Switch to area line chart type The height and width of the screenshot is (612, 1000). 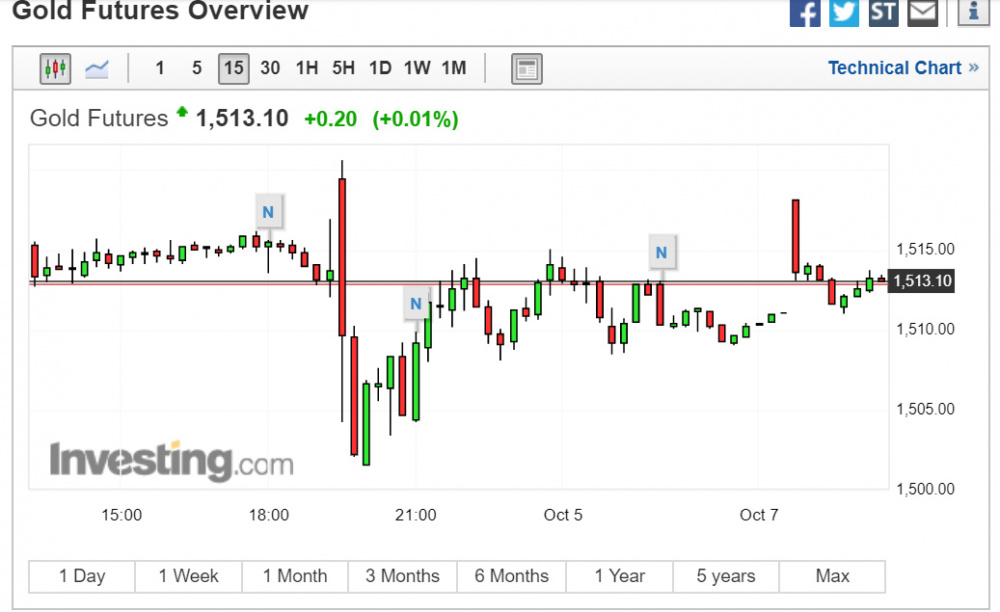(96, 68)
